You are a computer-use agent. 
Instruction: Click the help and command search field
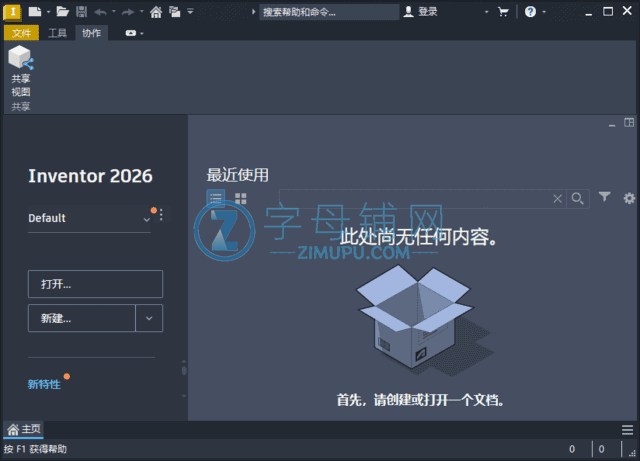pos(329,12)
